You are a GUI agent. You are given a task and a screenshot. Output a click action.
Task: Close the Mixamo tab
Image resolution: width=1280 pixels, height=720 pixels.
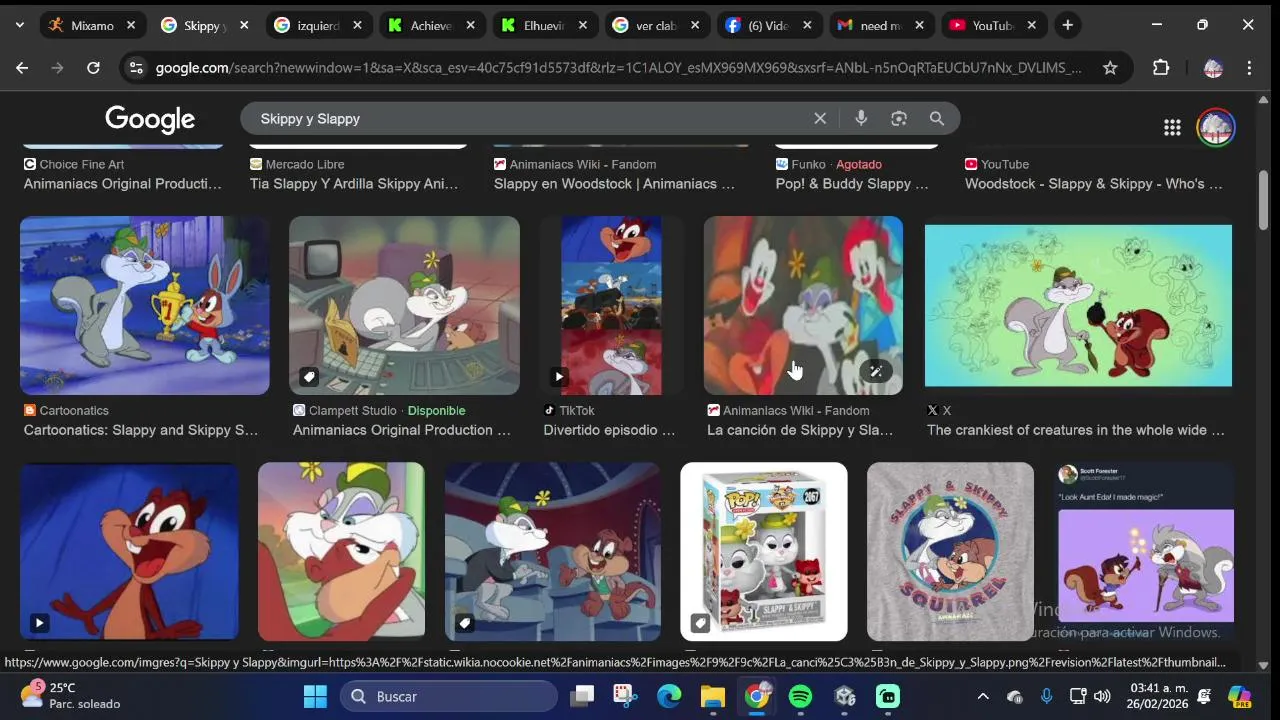click(x=131, y=25)
